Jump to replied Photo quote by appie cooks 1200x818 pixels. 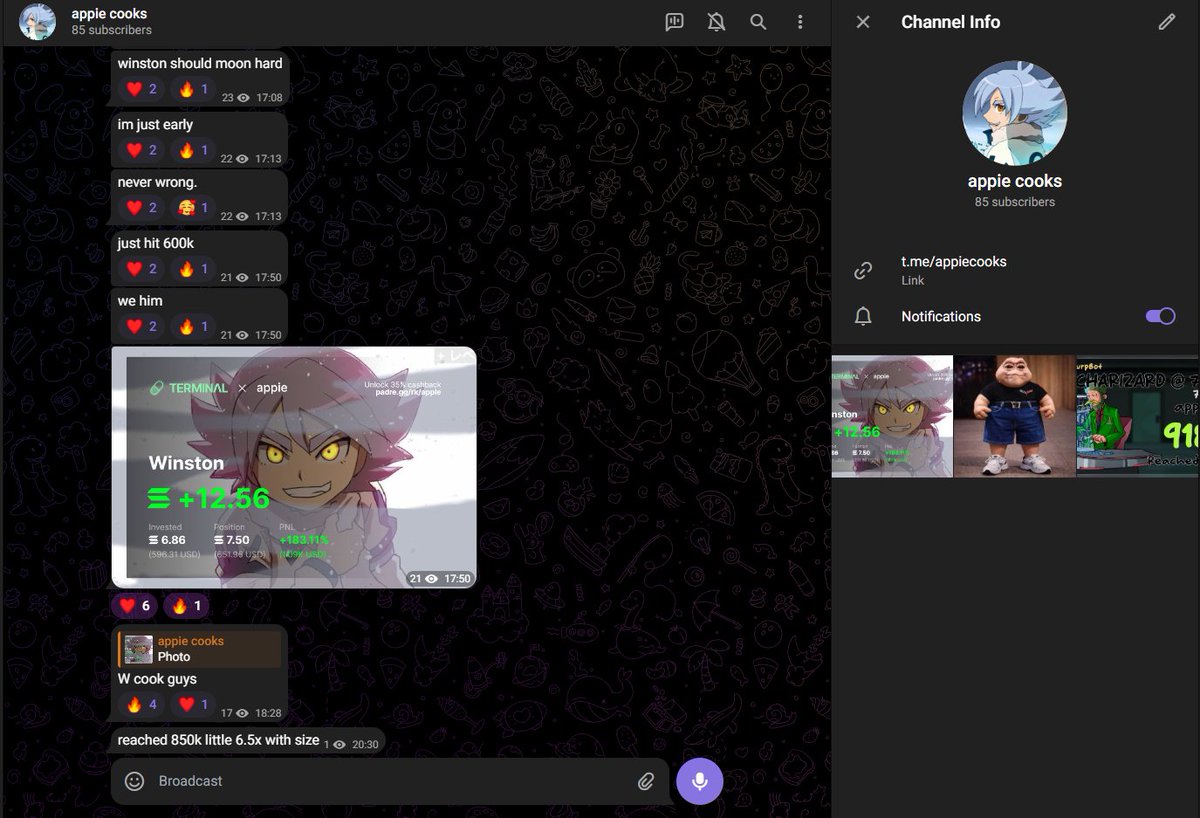[199, 649]
